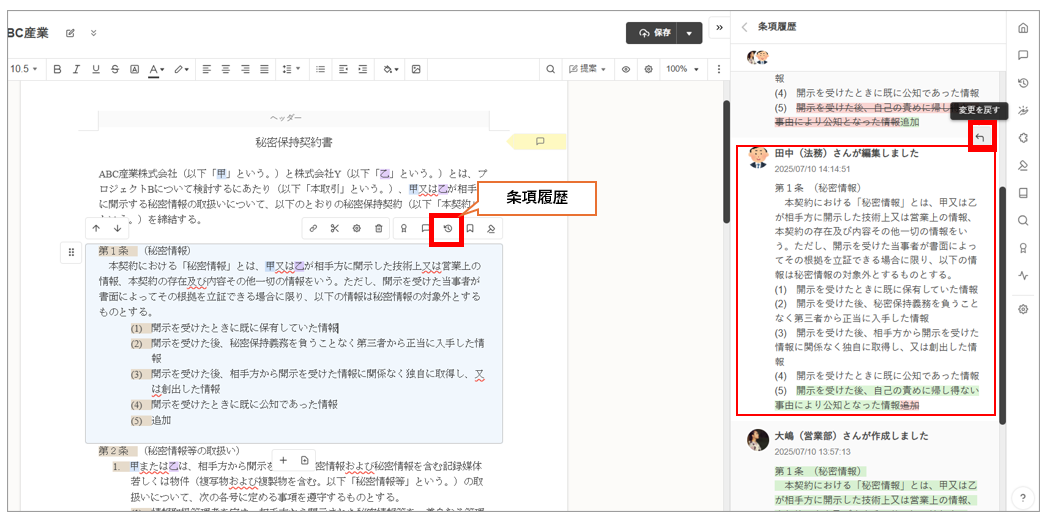Delete clause using the trash icon
Image resolution: width=1047 pixels, height=521 pixels.
pyautogui.click(x=379, y=229)
